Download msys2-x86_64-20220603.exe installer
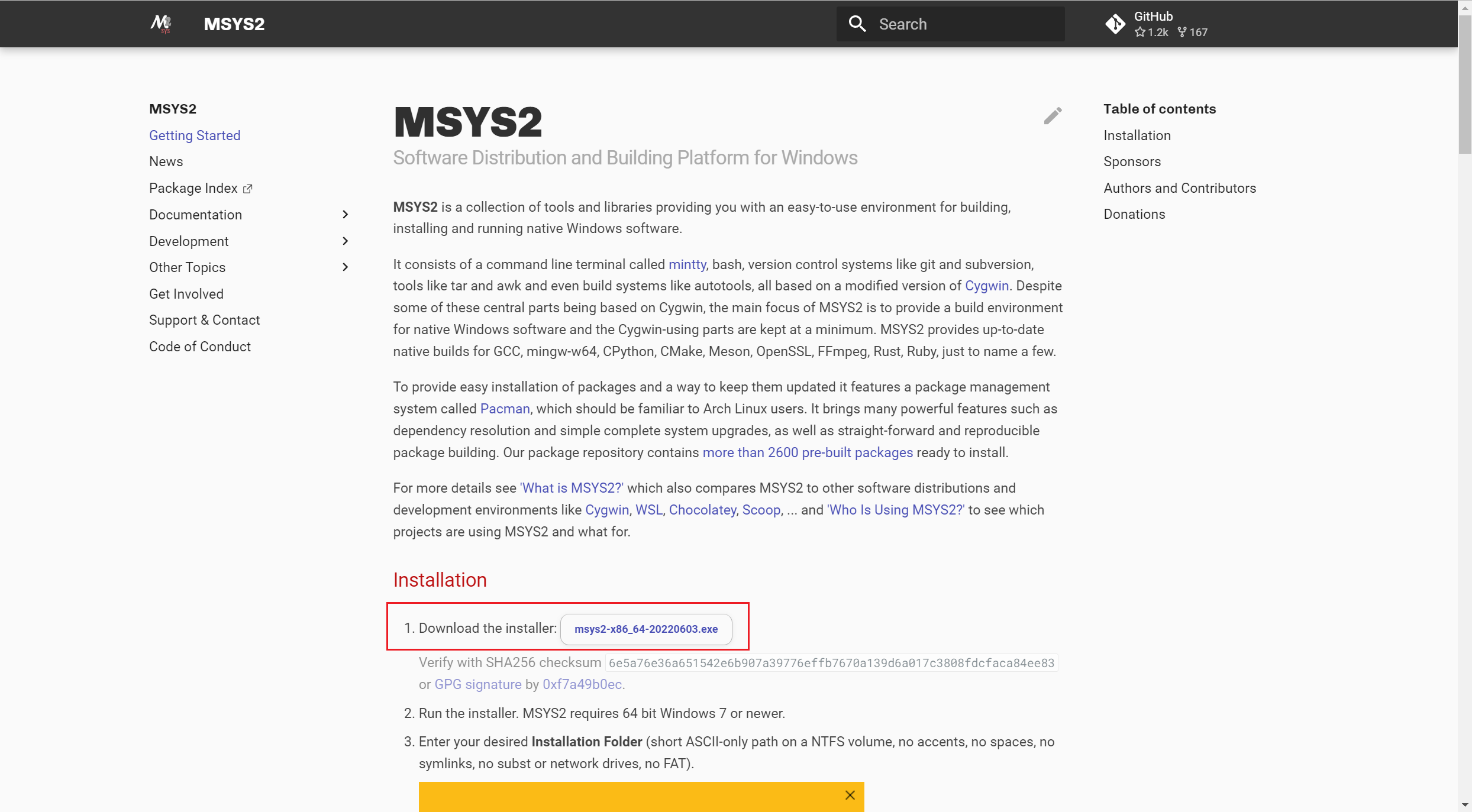Screen dimensions: 1472x812 [646, 629]
